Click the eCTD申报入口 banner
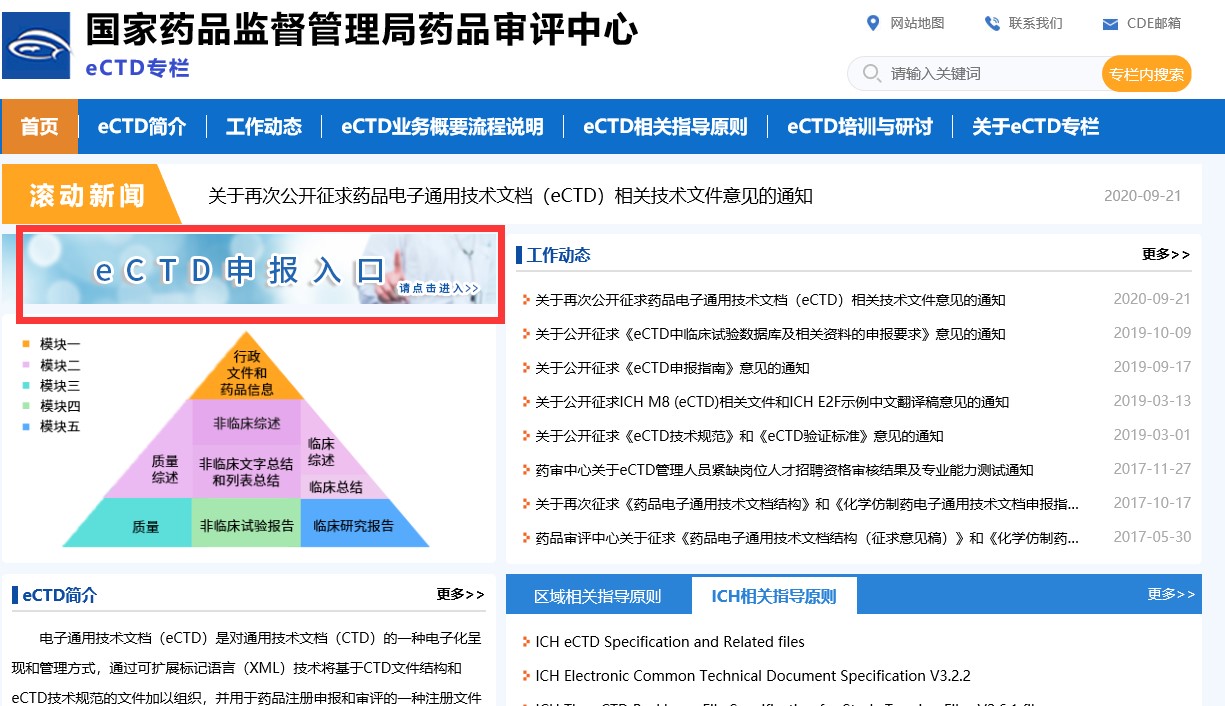 259,271
